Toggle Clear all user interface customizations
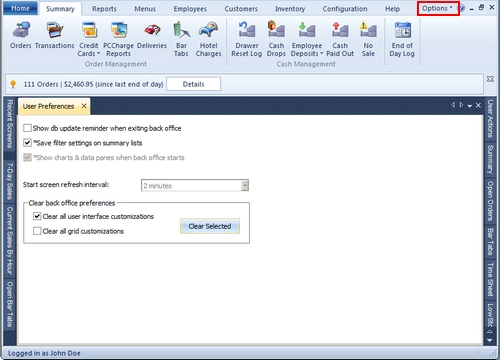 (x=37, y=216)
